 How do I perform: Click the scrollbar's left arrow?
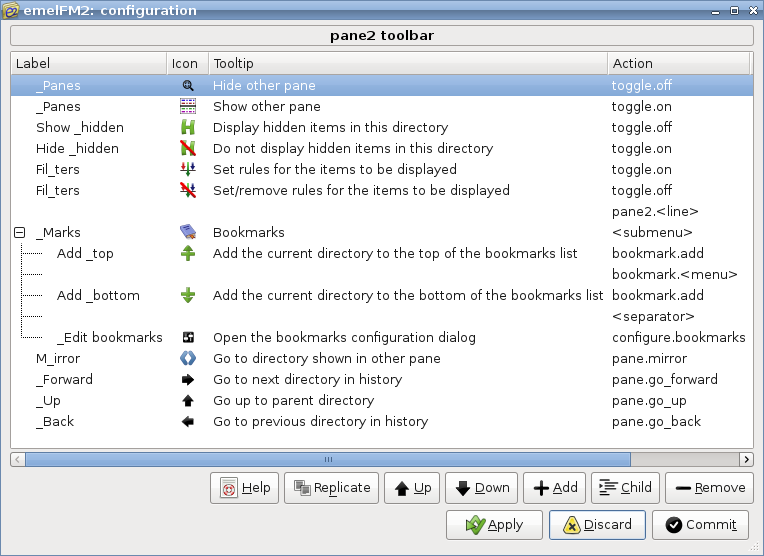[x=18, y=460]
